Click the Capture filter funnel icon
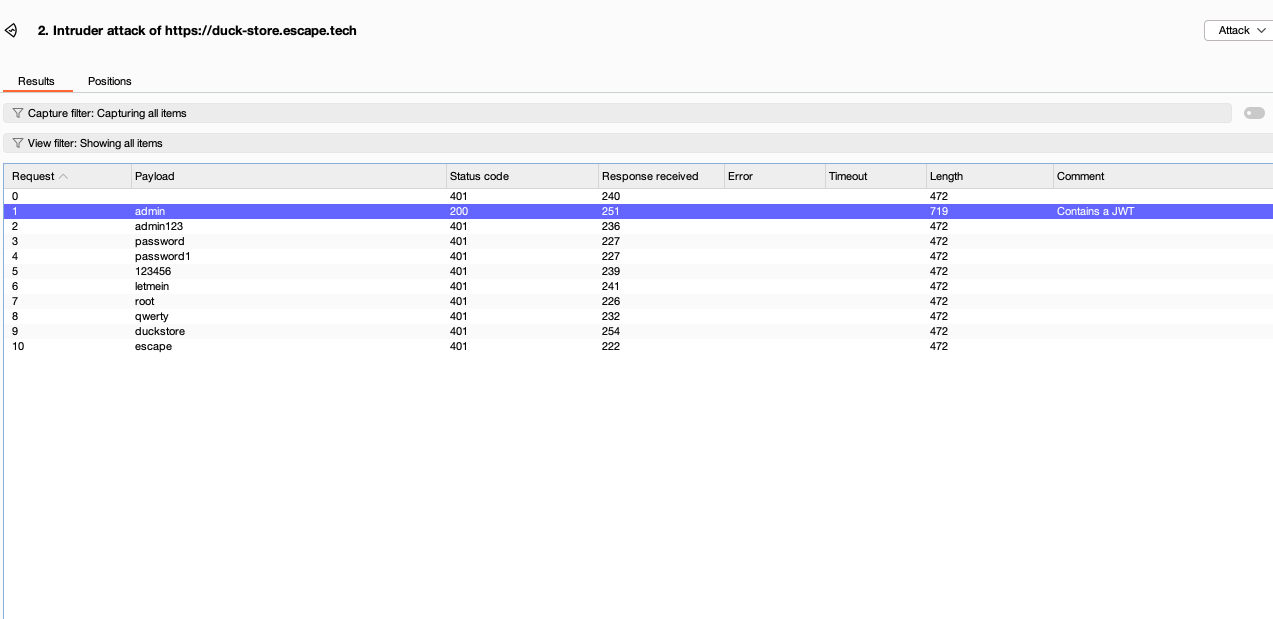The image size is (1273, 619). 17,112
